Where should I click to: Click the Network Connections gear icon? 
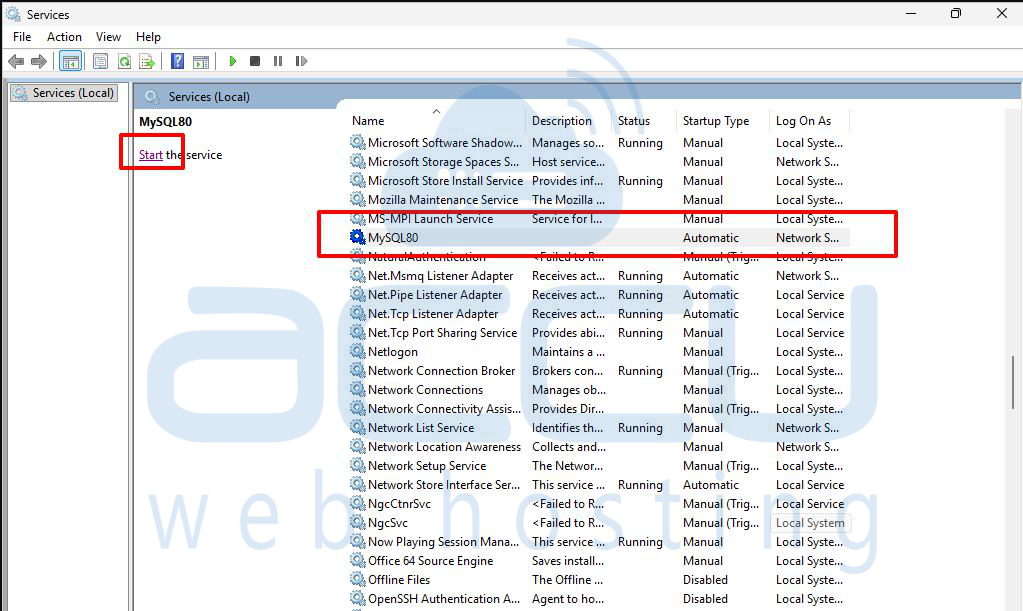click(357, 389)
